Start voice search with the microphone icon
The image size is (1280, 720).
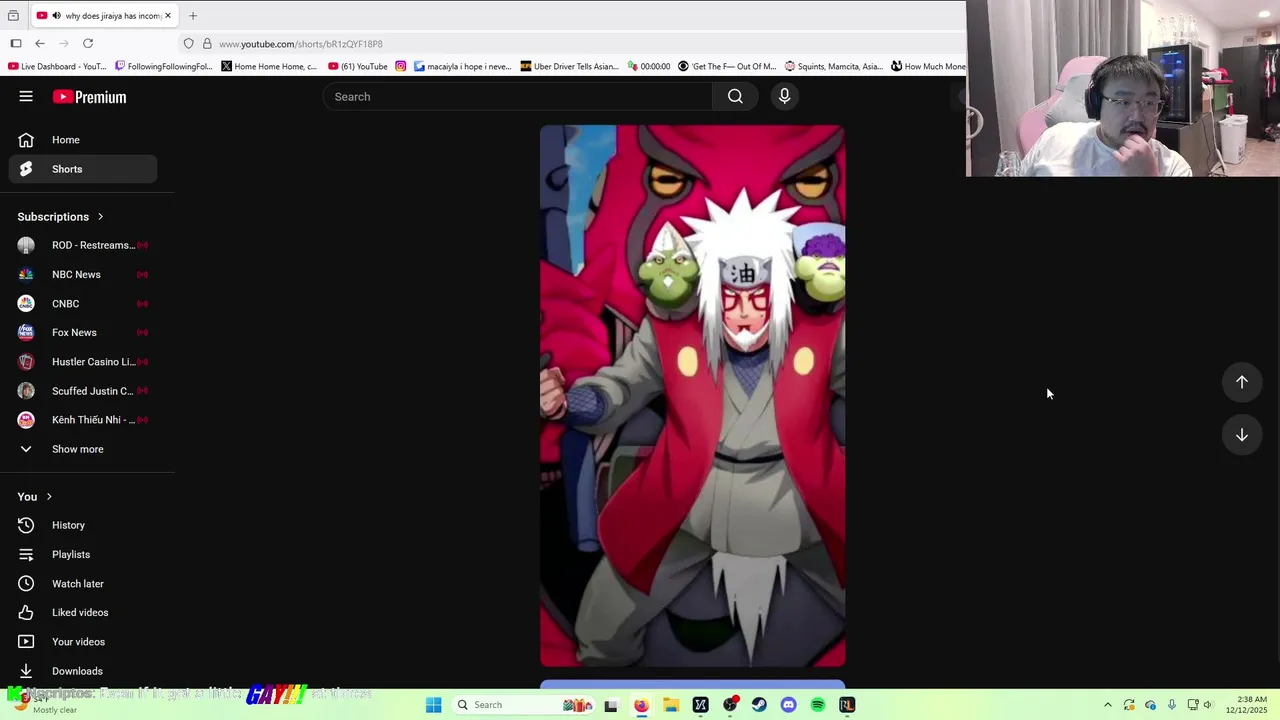(784, 97)
